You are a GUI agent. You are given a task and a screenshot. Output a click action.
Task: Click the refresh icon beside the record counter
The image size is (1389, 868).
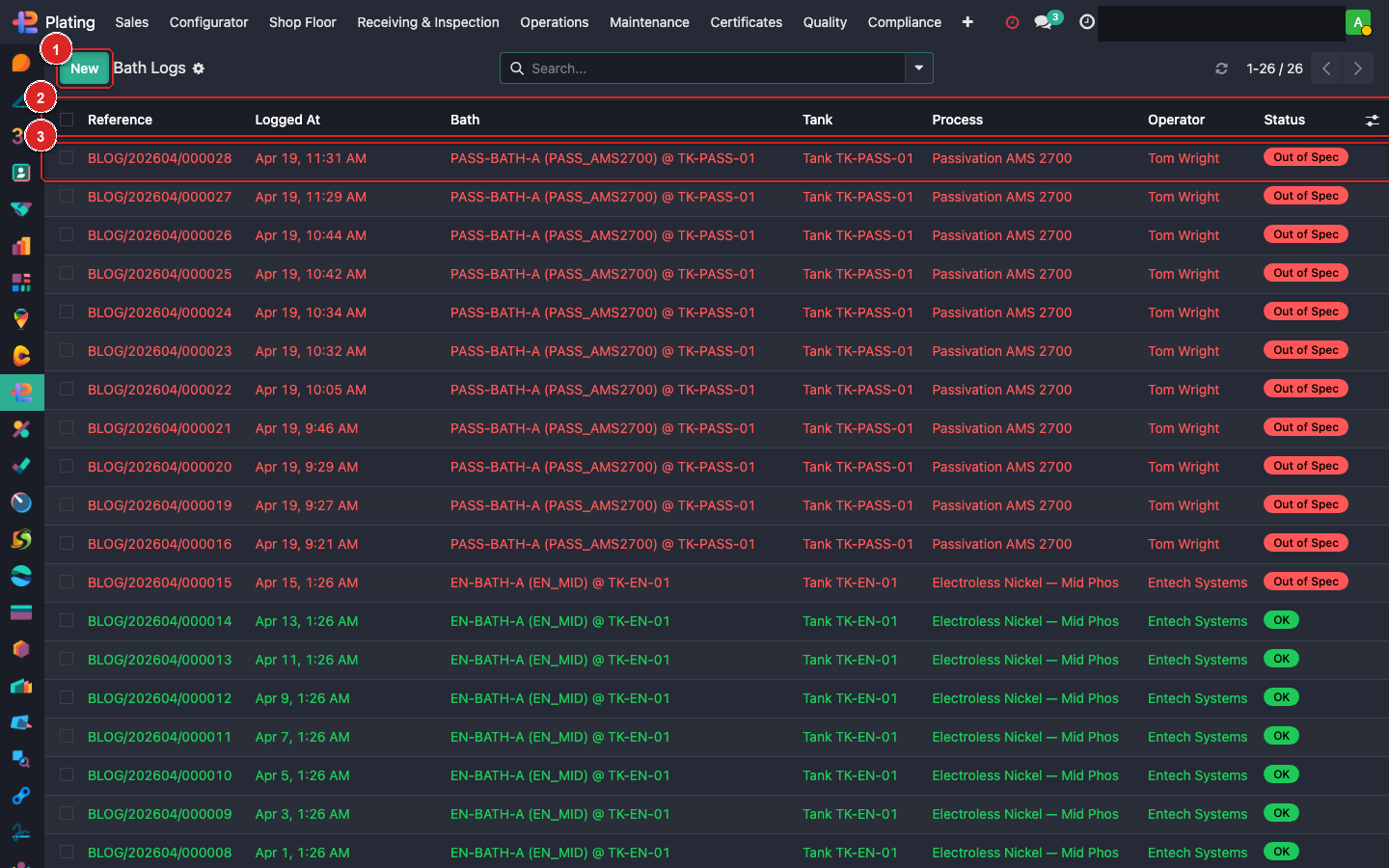[1221, 68]
